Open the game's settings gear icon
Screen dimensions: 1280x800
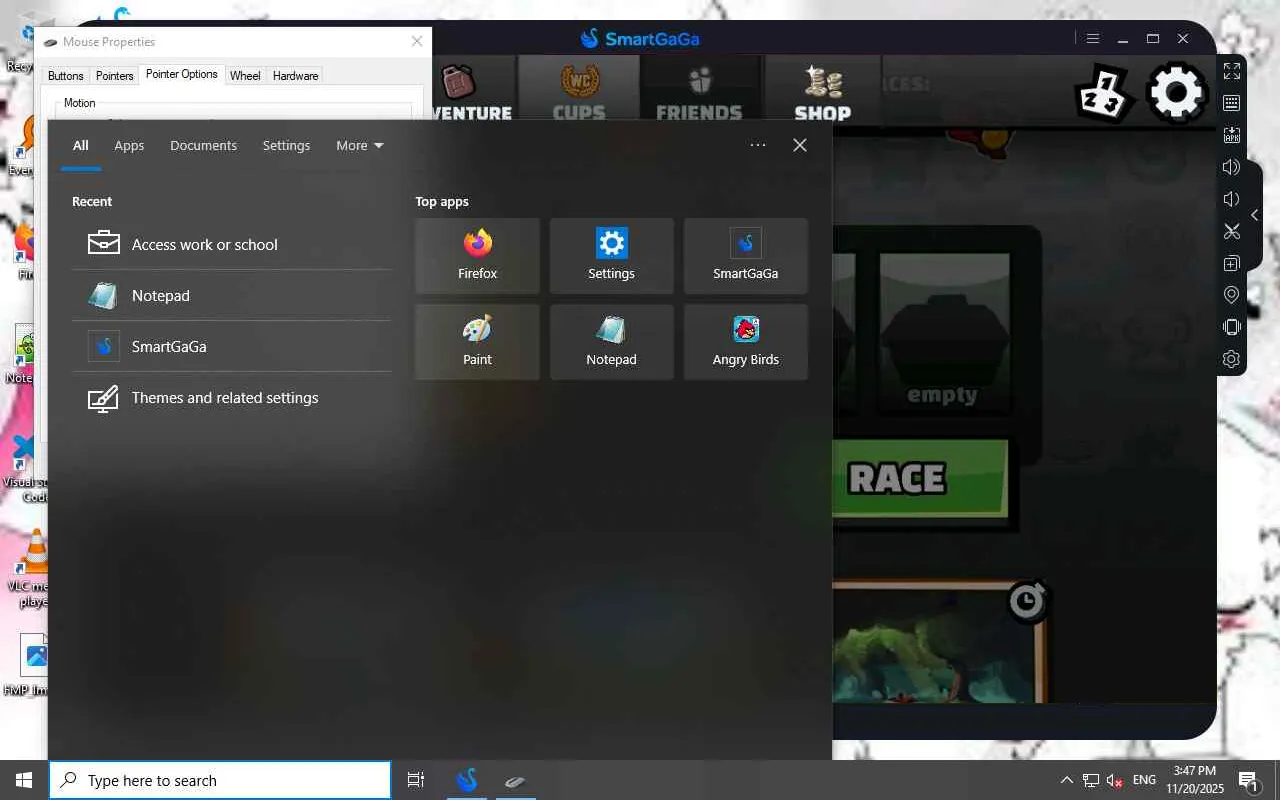1176,92
